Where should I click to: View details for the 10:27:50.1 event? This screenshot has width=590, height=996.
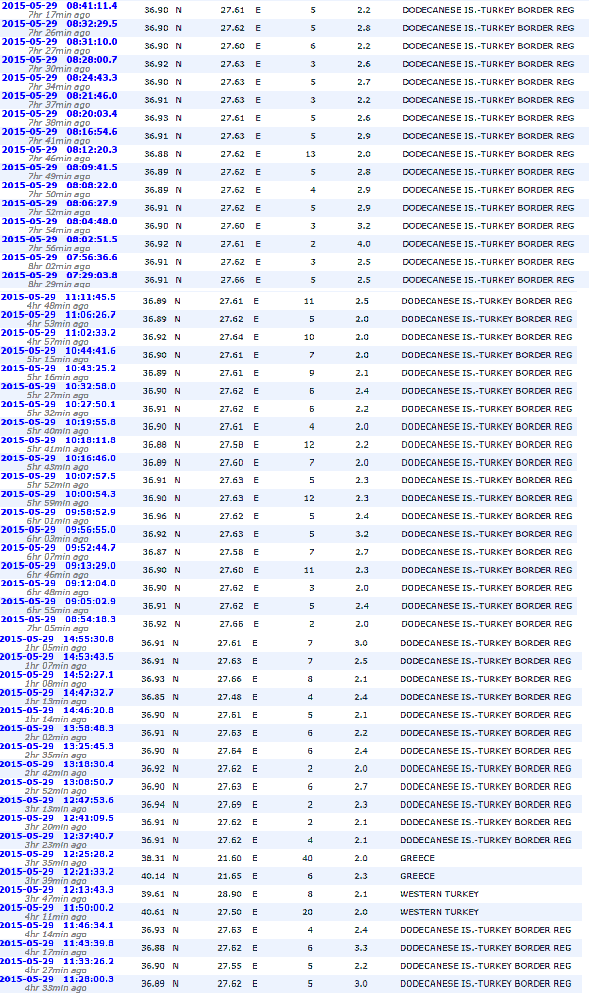[58, 404]
